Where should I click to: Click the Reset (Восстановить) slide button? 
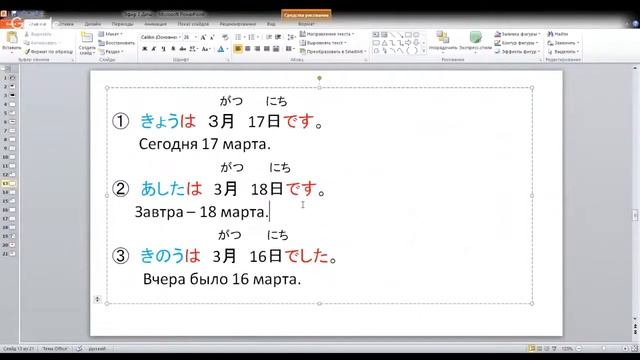pyautogui.click(x=117, y=43)
